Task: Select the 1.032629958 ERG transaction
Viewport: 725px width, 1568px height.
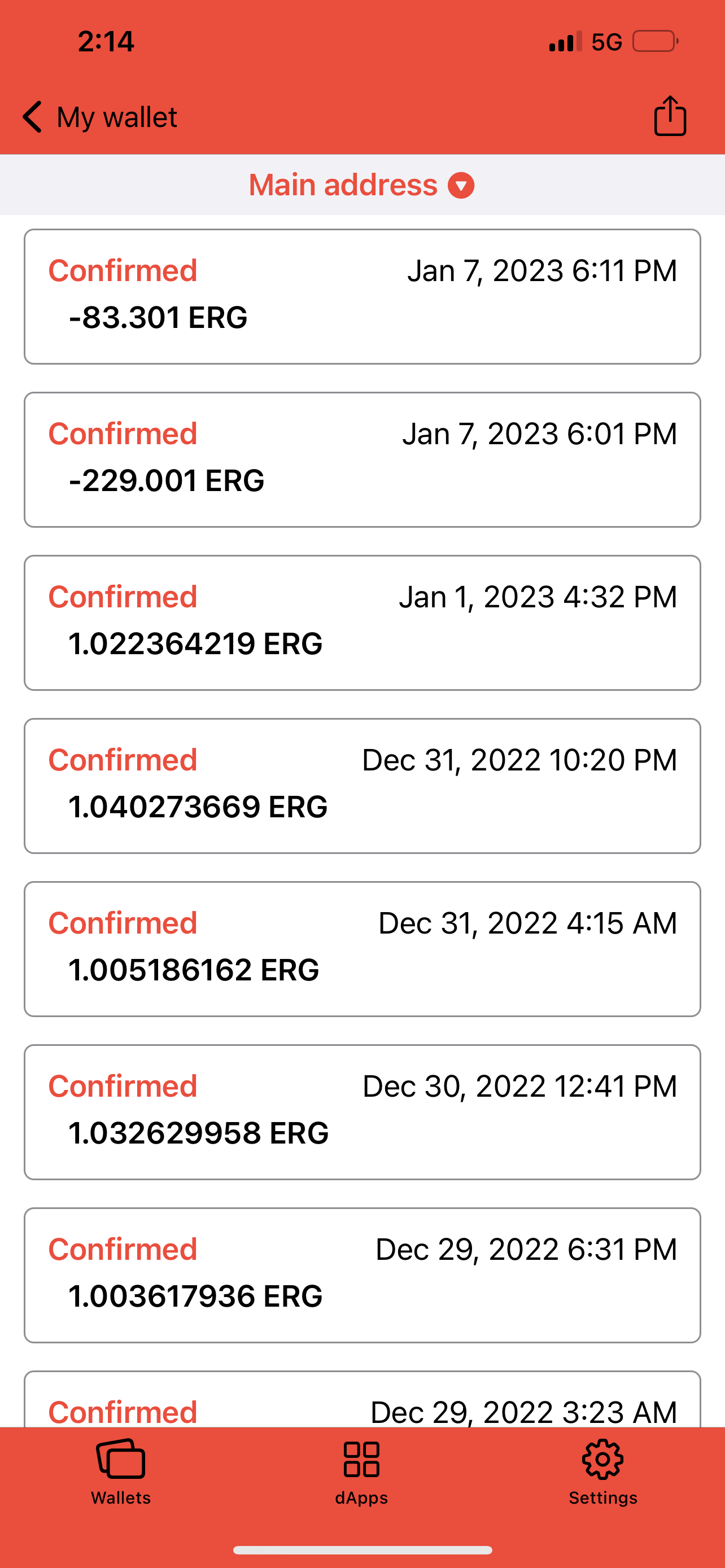Action: 362,1112
